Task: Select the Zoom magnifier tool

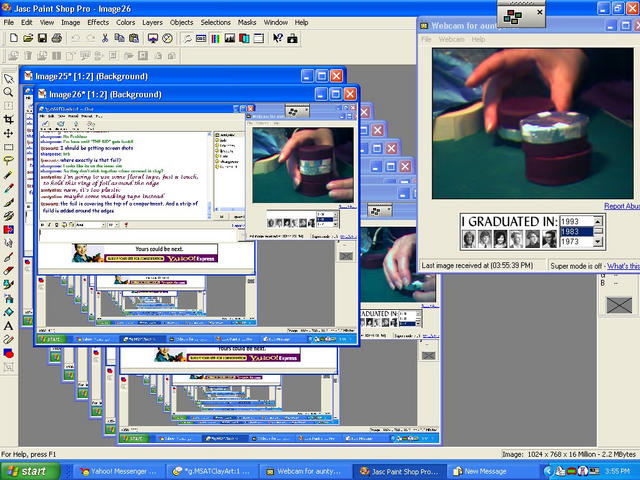Action: click(8, 92)
